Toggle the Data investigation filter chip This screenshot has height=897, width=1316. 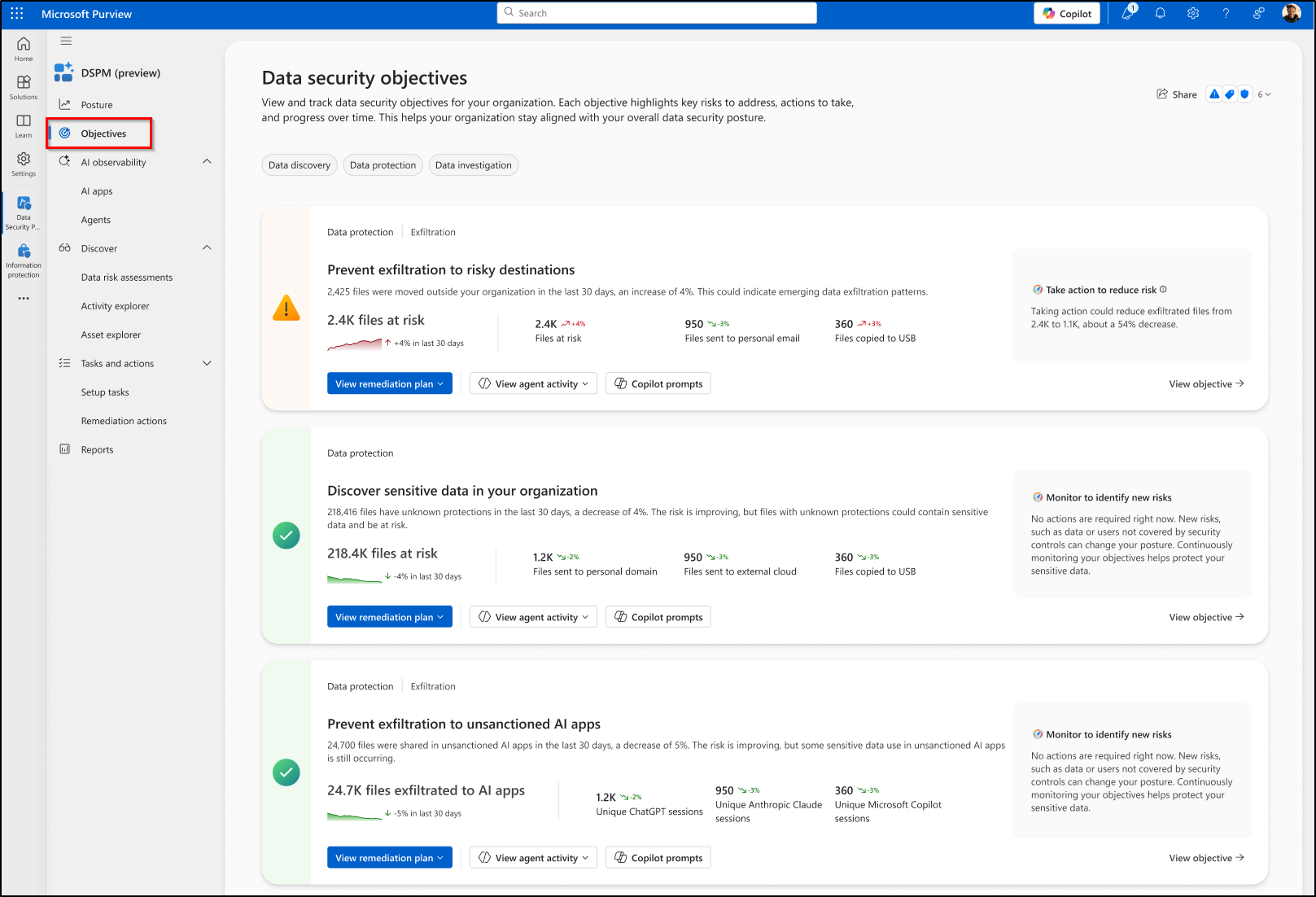tap(474, 164)
